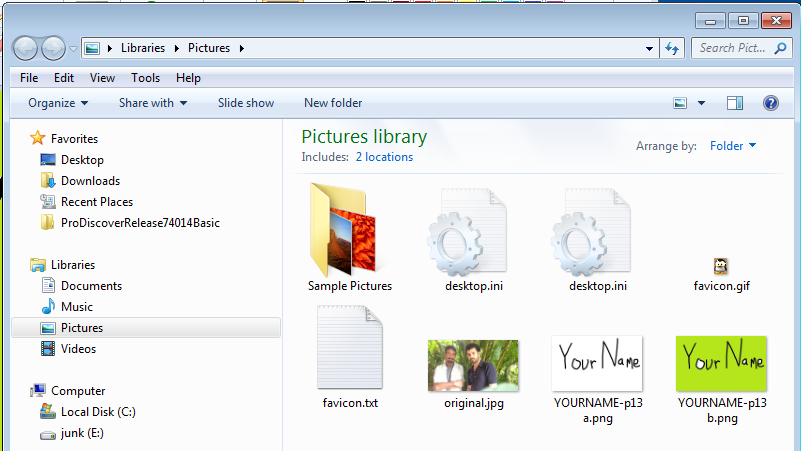Refresh the Pictures folder view

[672, 49]
